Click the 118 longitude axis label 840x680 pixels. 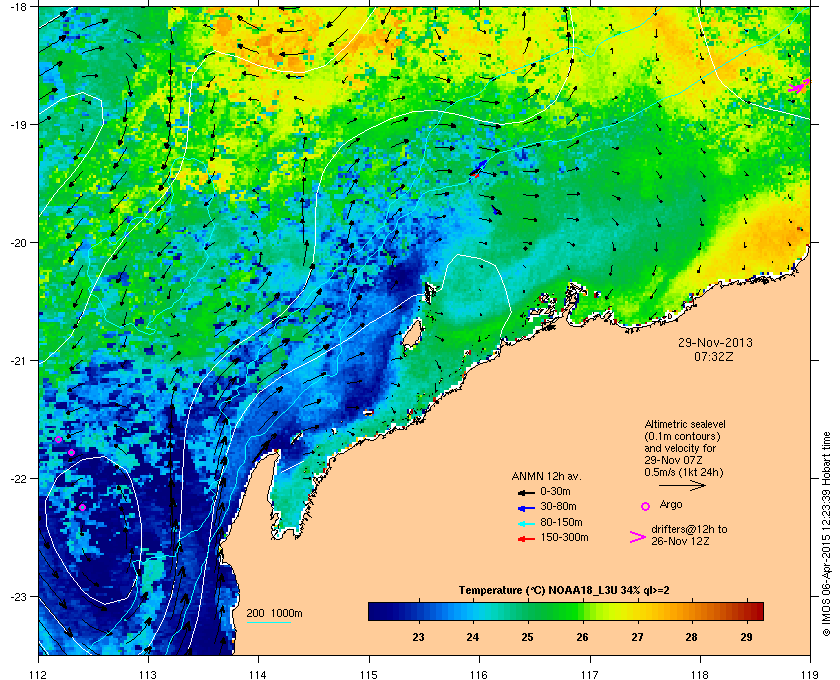700,674
